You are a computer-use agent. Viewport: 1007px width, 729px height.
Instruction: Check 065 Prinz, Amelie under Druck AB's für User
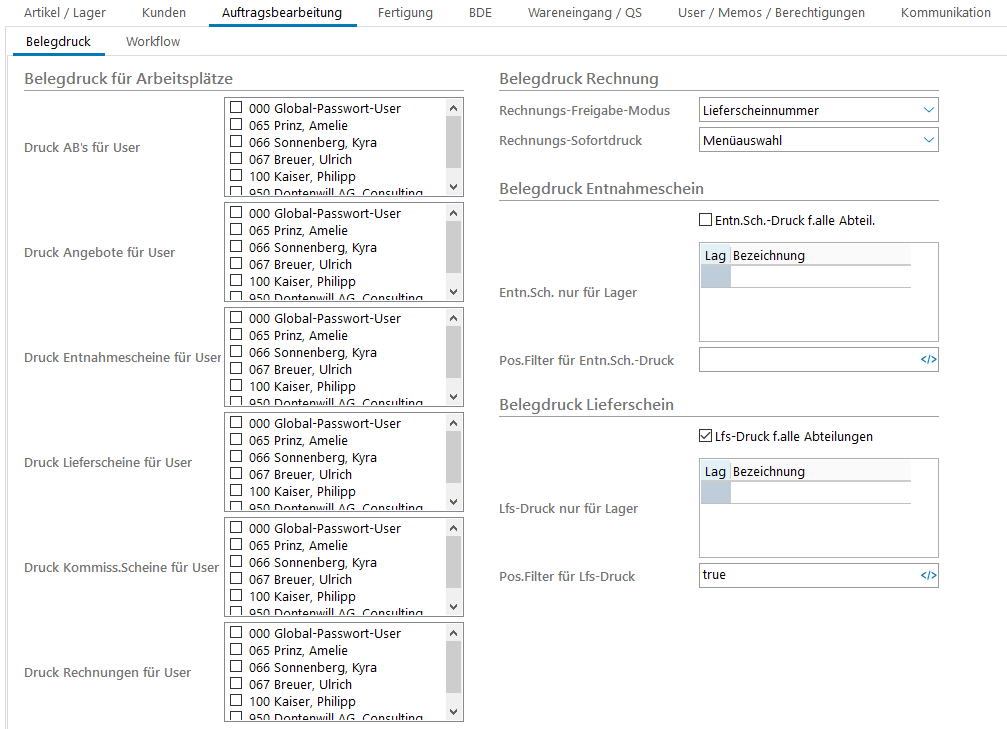[236, 125]
